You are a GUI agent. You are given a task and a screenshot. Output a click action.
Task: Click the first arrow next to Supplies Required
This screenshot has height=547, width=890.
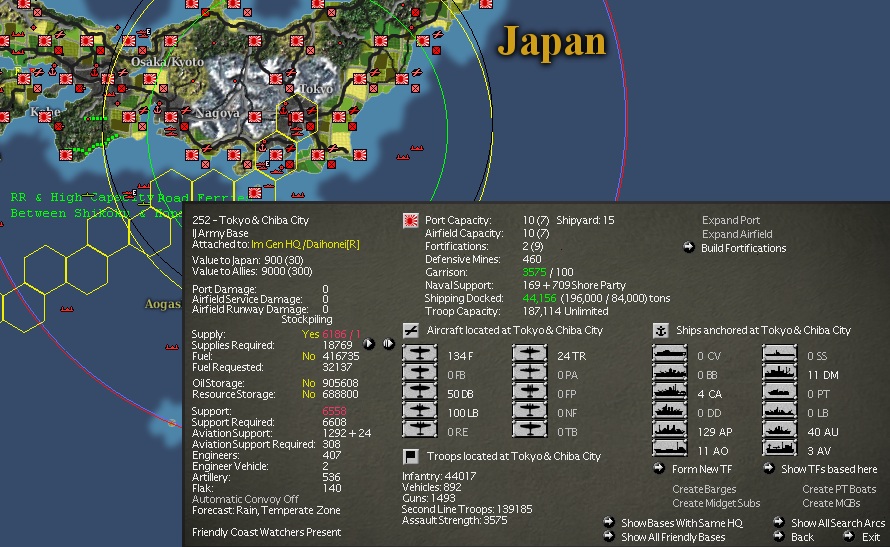pyautogui.click(x=369, y=344)
